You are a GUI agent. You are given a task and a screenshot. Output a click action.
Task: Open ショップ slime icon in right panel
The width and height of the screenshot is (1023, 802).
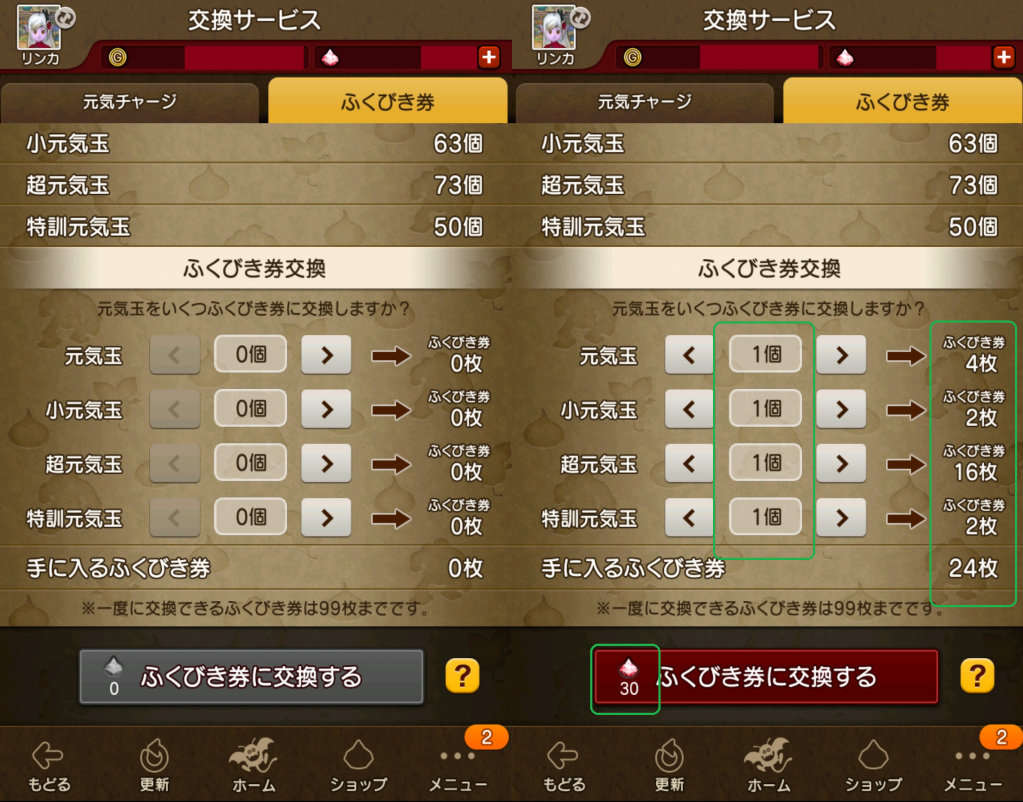click(x=873, y=756)
